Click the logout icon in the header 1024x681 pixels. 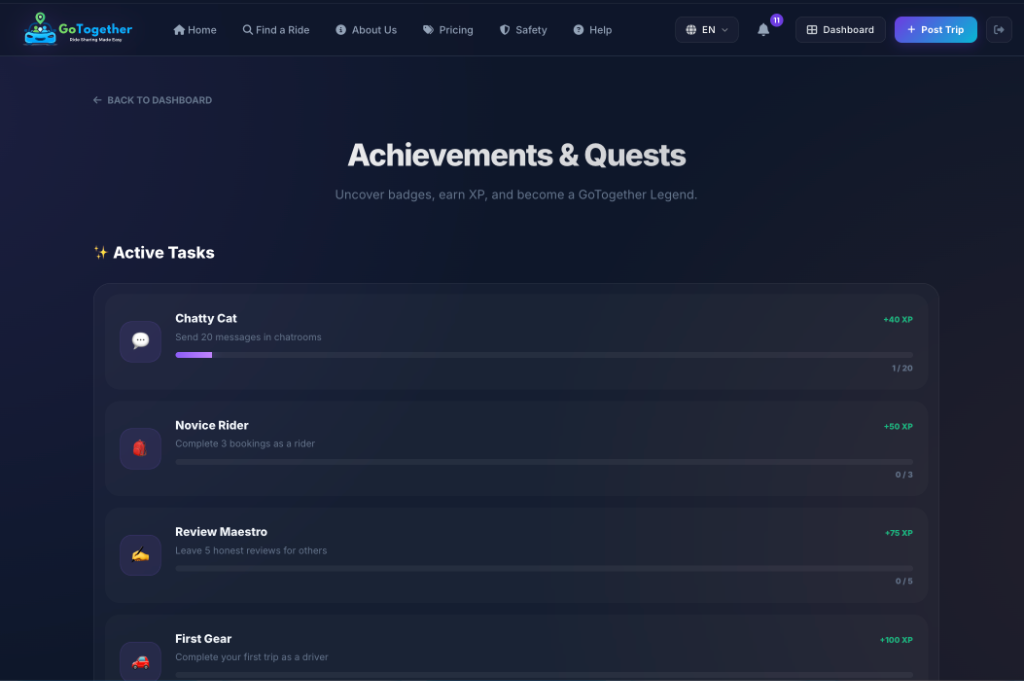point(999,30)
